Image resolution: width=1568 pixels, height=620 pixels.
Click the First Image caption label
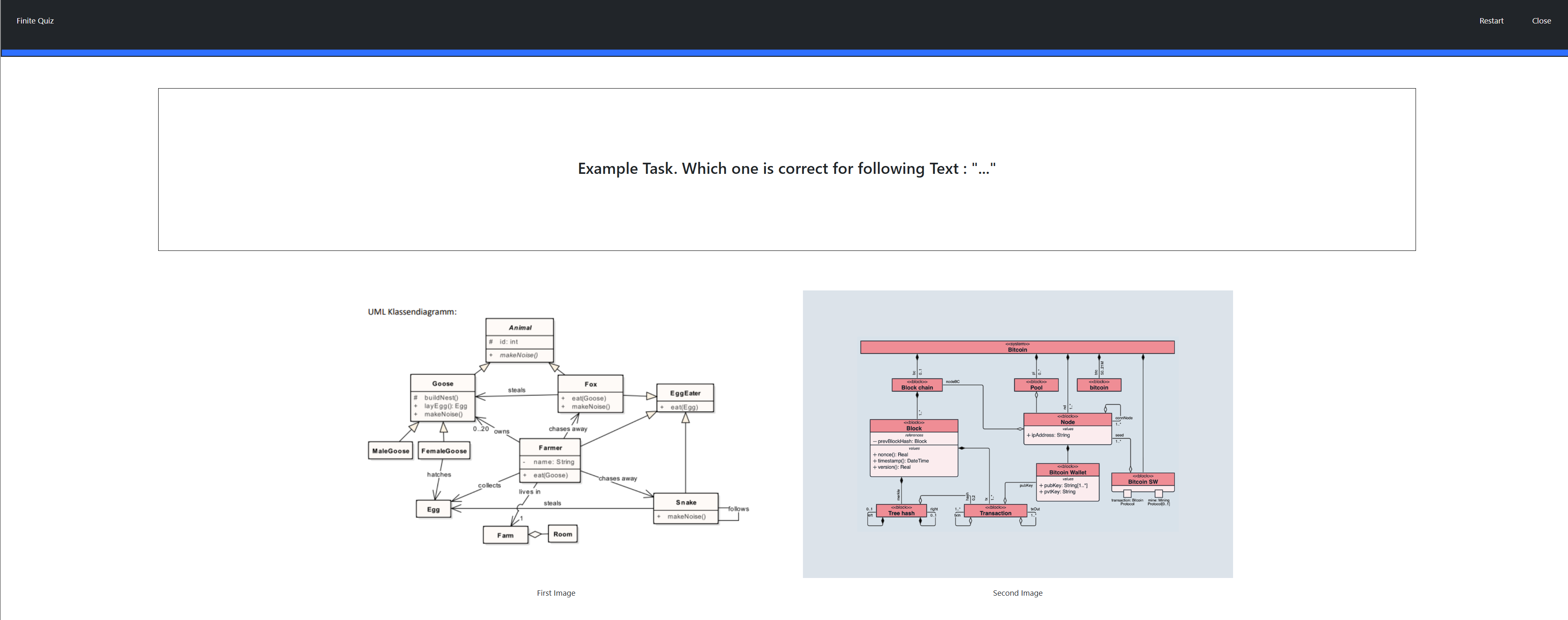556,593
